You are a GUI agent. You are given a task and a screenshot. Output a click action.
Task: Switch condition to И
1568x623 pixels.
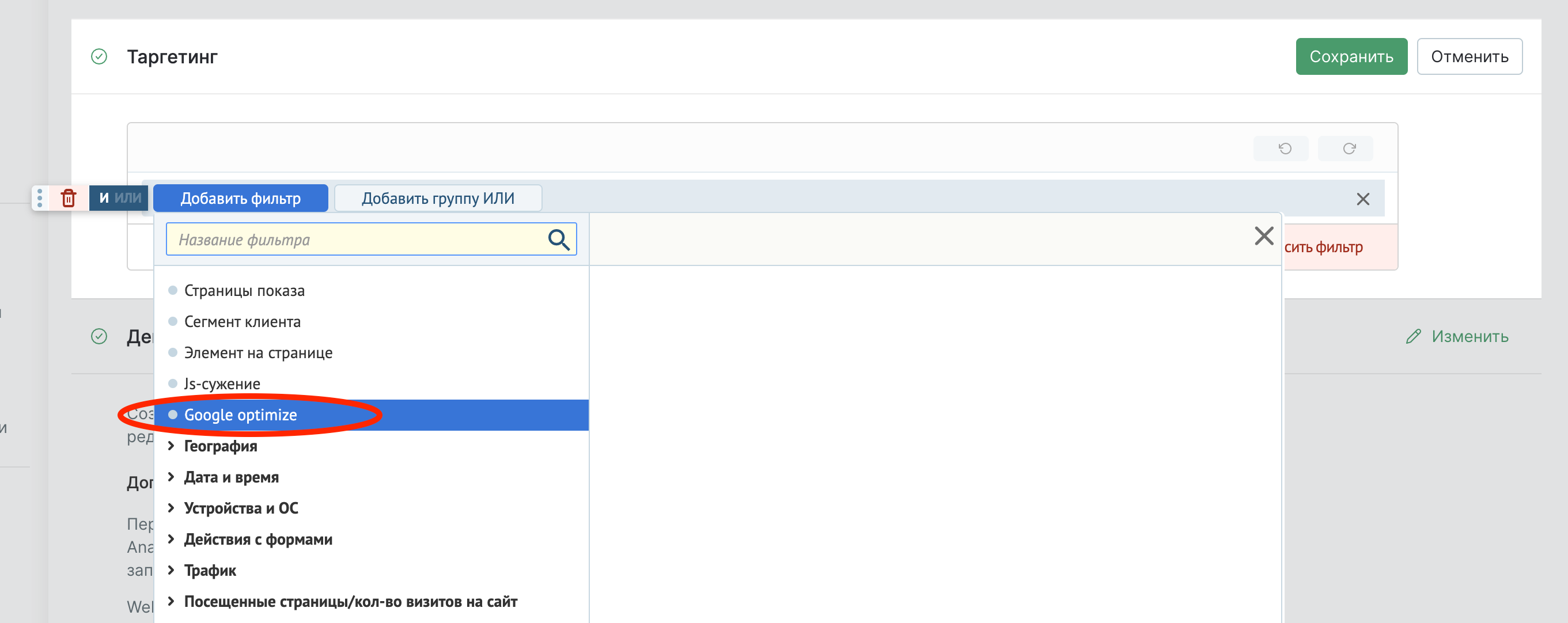coord(104,198)
